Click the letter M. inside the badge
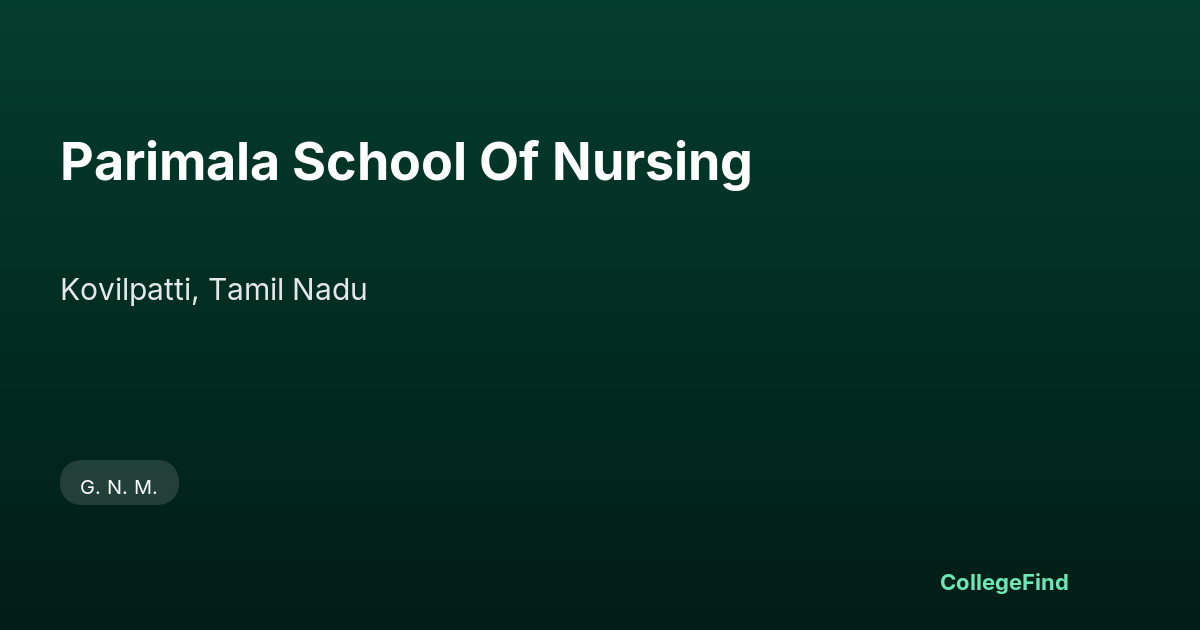 pyautogui.click(x=146, y=488)
